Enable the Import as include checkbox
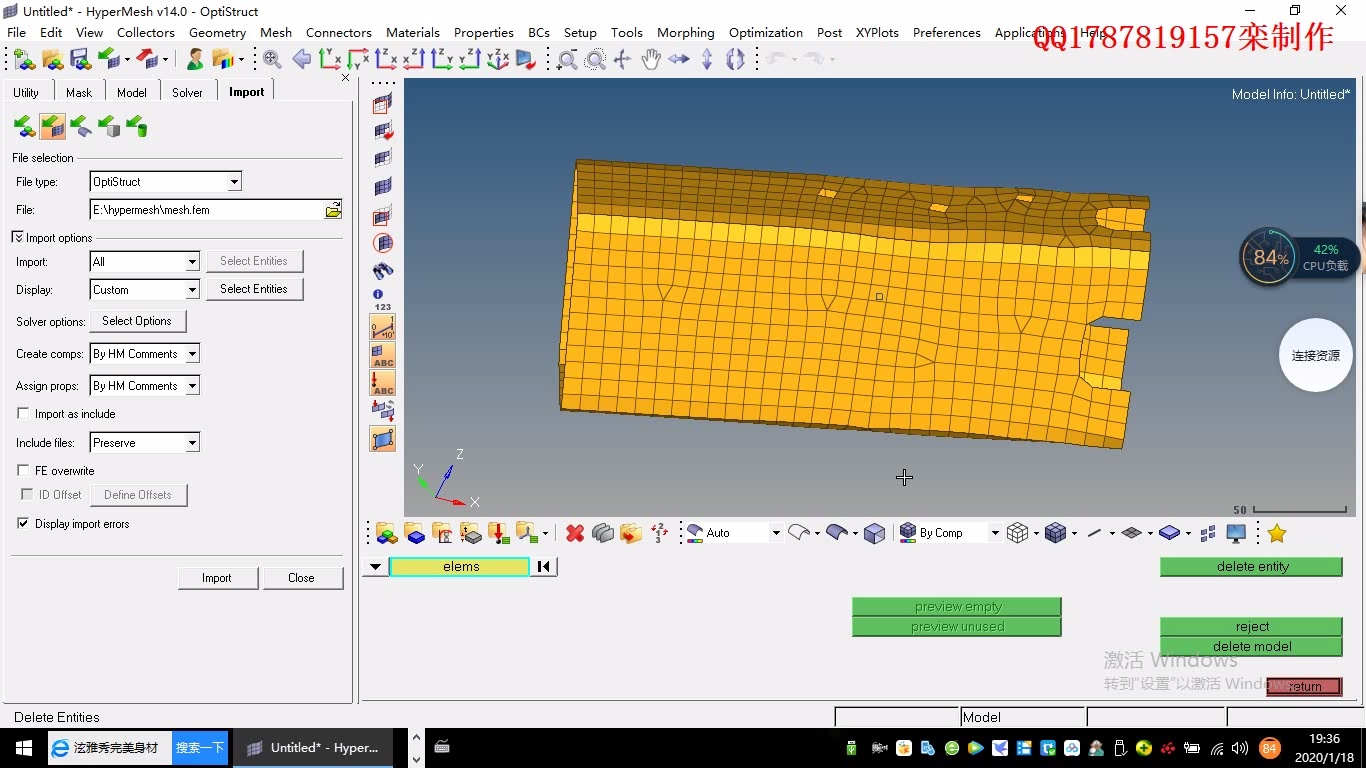This screenshot has width=1366, height=768. pyautogui.click(x=24, y=414)
